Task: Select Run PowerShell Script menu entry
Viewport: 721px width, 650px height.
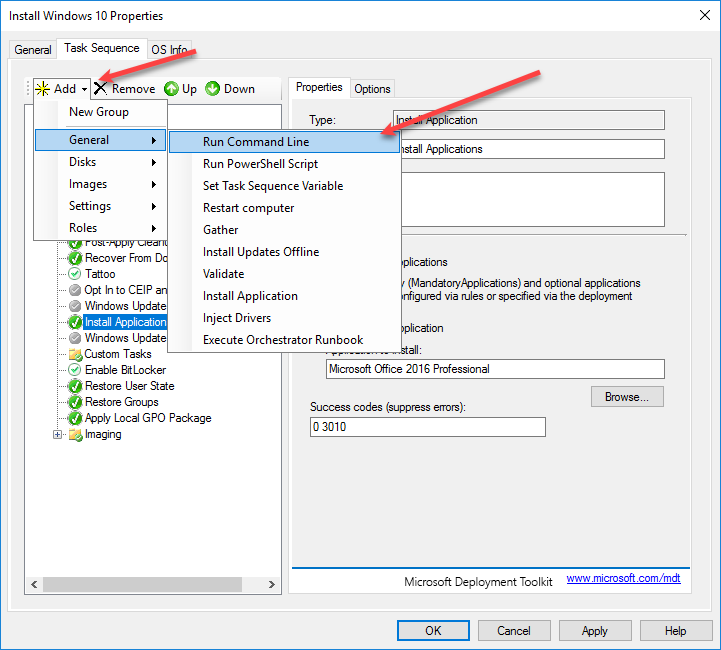Action: pyautogui.click(x=260, y=164)
